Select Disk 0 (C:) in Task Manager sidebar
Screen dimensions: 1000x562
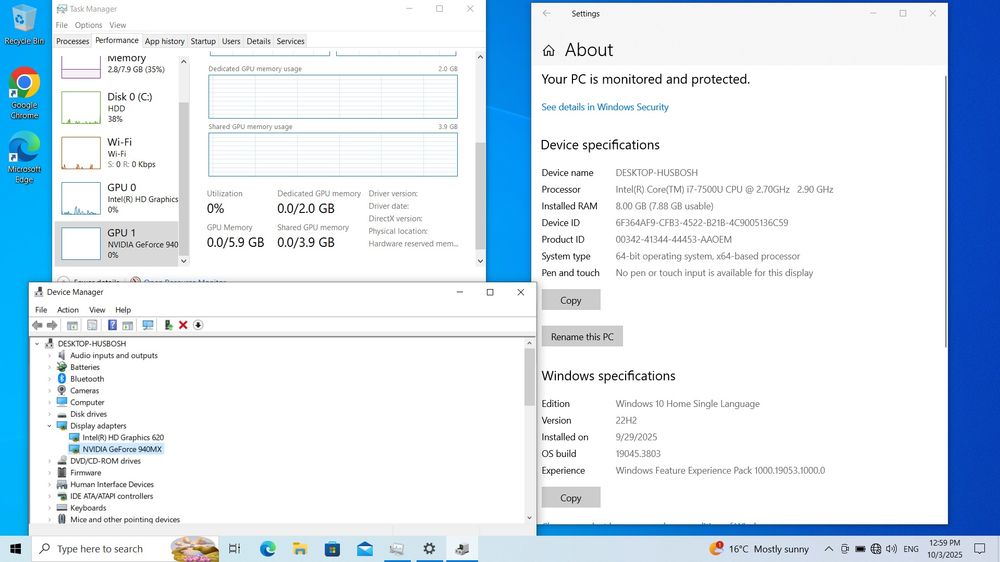[x=117, y=108]
